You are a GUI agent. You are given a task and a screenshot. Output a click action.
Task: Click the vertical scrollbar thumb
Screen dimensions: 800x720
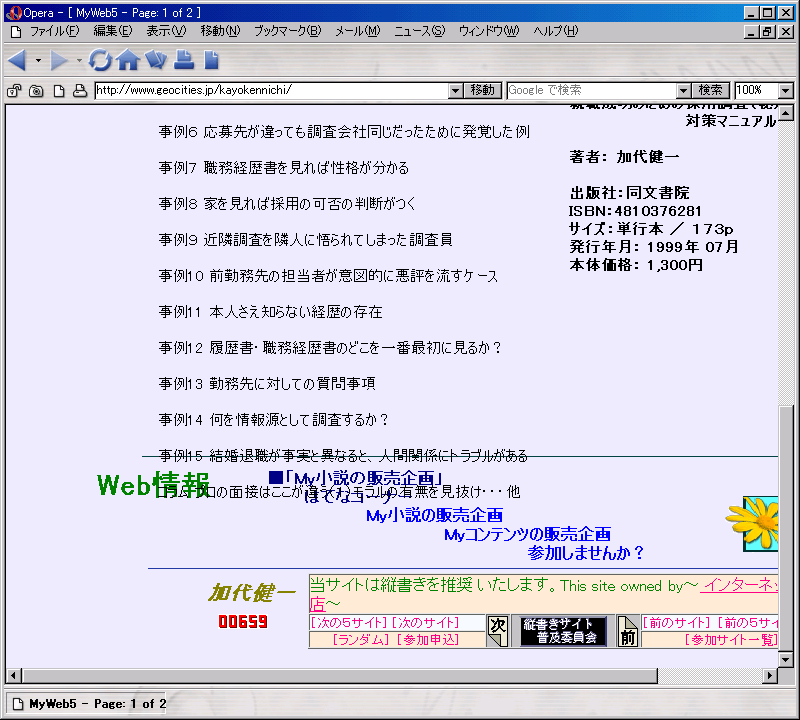coord(786,528)
